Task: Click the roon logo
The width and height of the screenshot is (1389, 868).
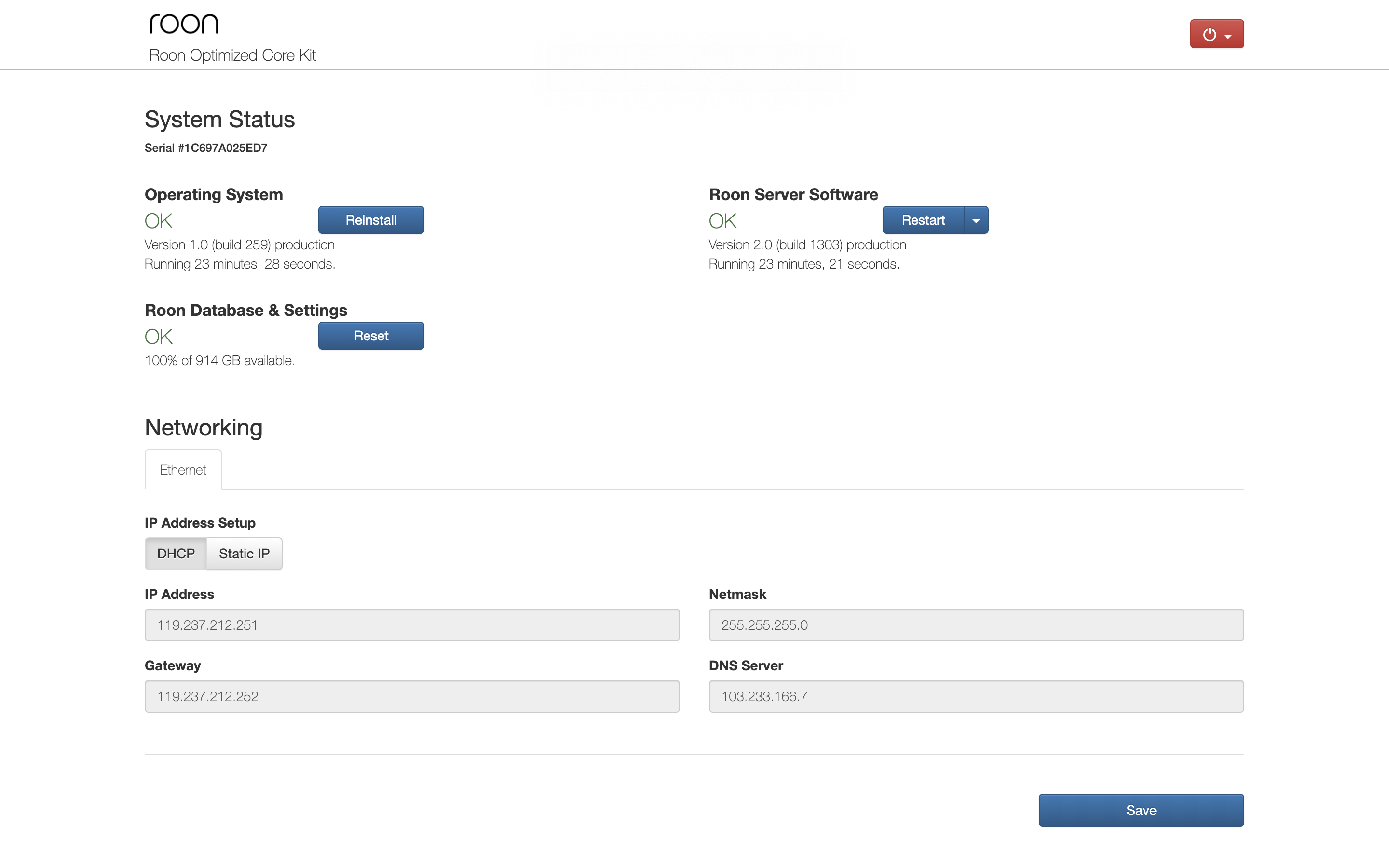Action: (x=184, y=24)
